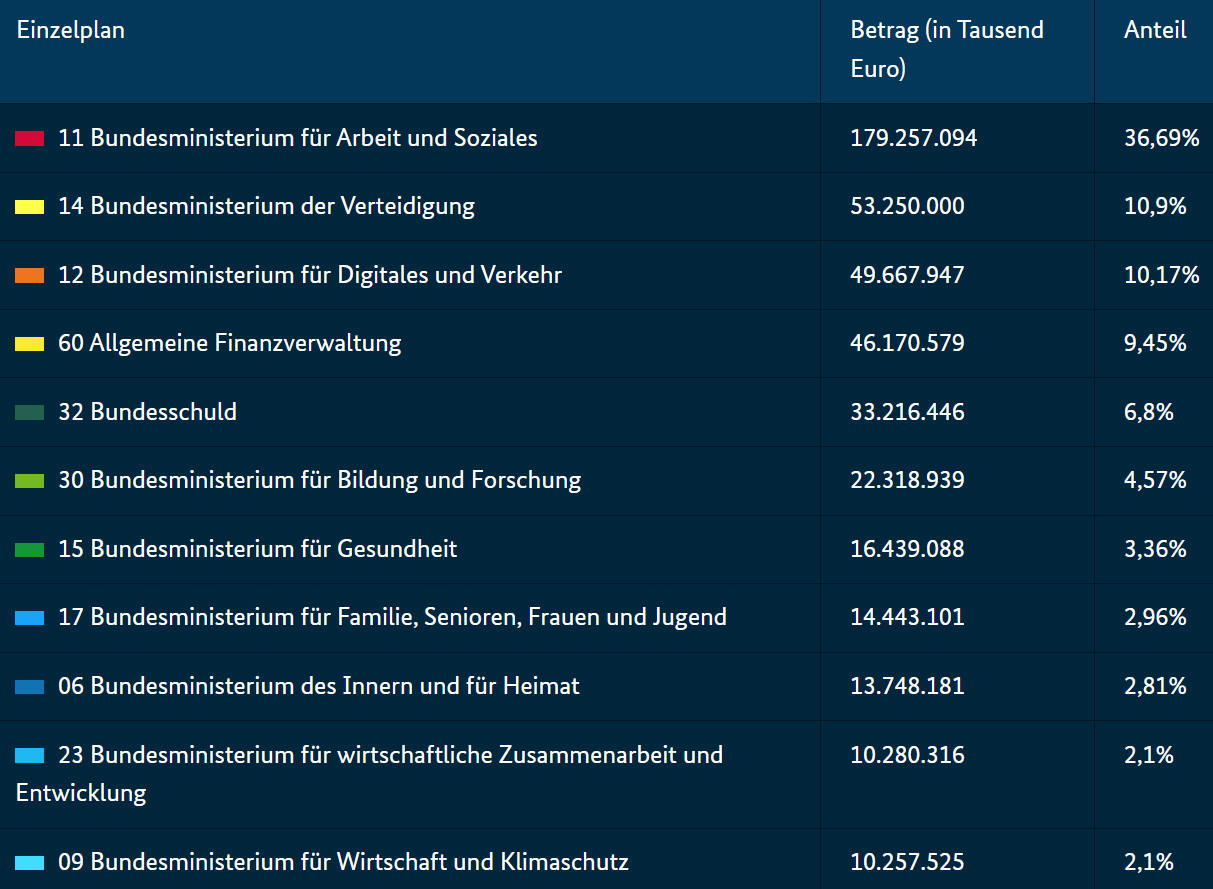
Task: Click the blue swatch for Familie, Senioren, Frauen
Action: [30, 618]
